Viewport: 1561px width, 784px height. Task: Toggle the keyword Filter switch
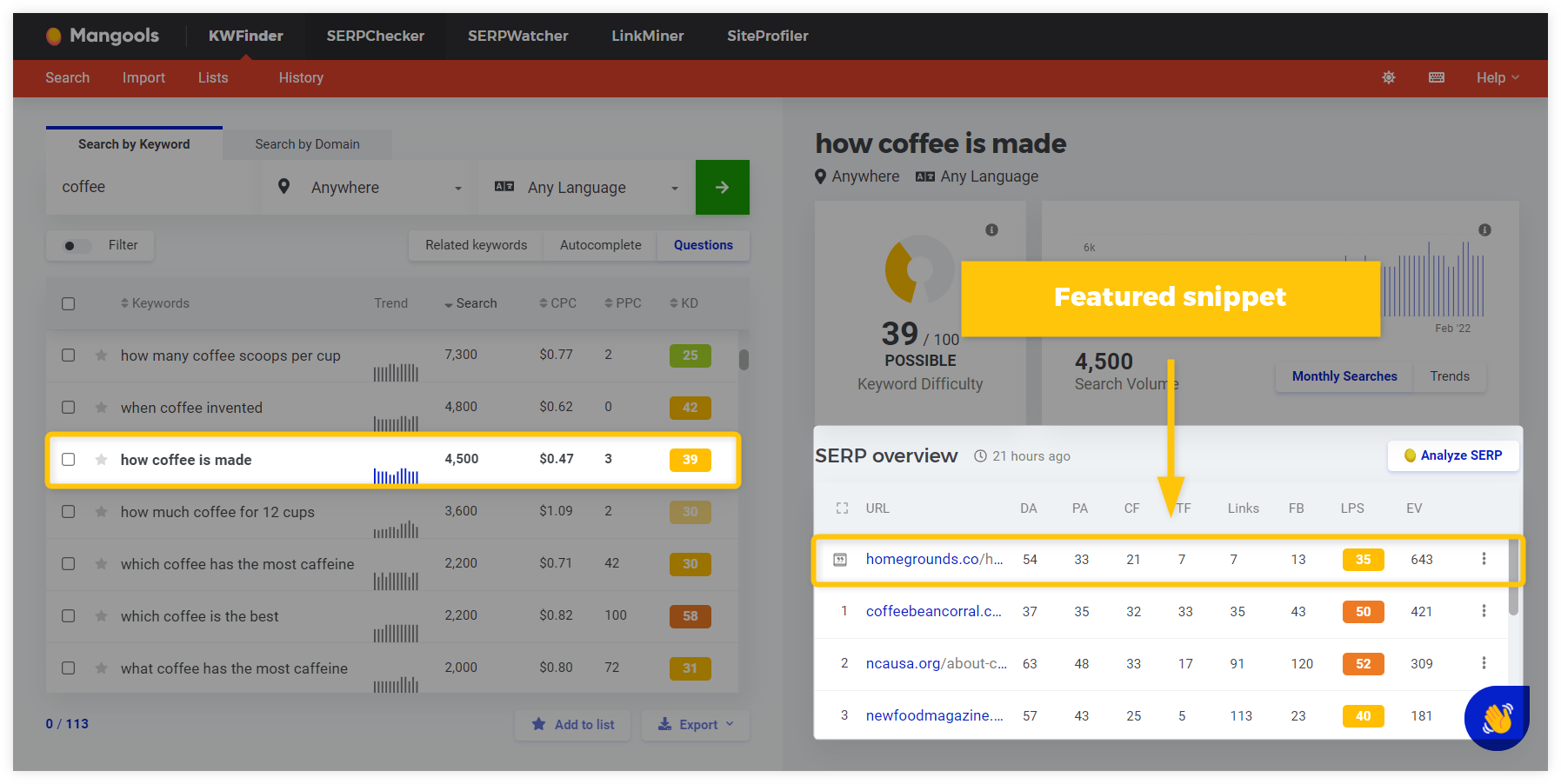tap(77, 246)
